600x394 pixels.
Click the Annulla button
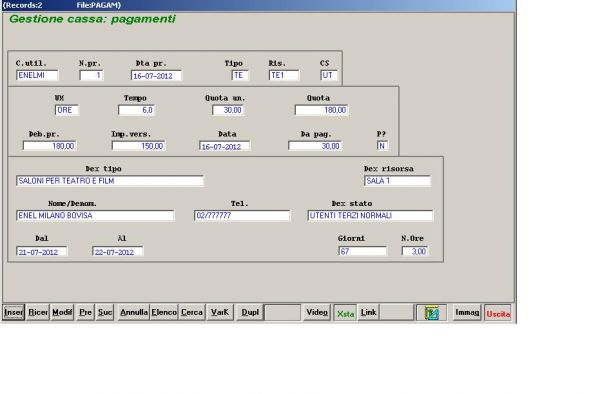pyautogui.click(x=134, y=313)
